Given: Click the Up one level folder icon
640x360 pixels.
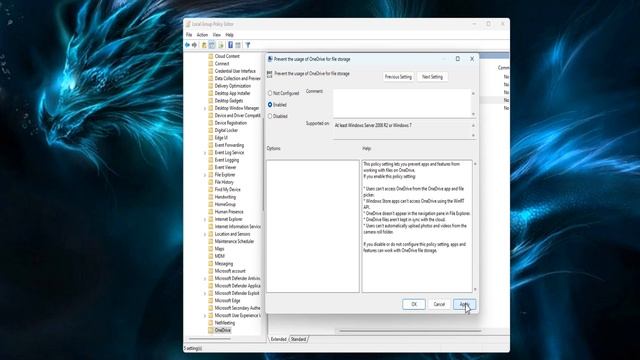Looking at the screenshot, I should coord(204,45).
